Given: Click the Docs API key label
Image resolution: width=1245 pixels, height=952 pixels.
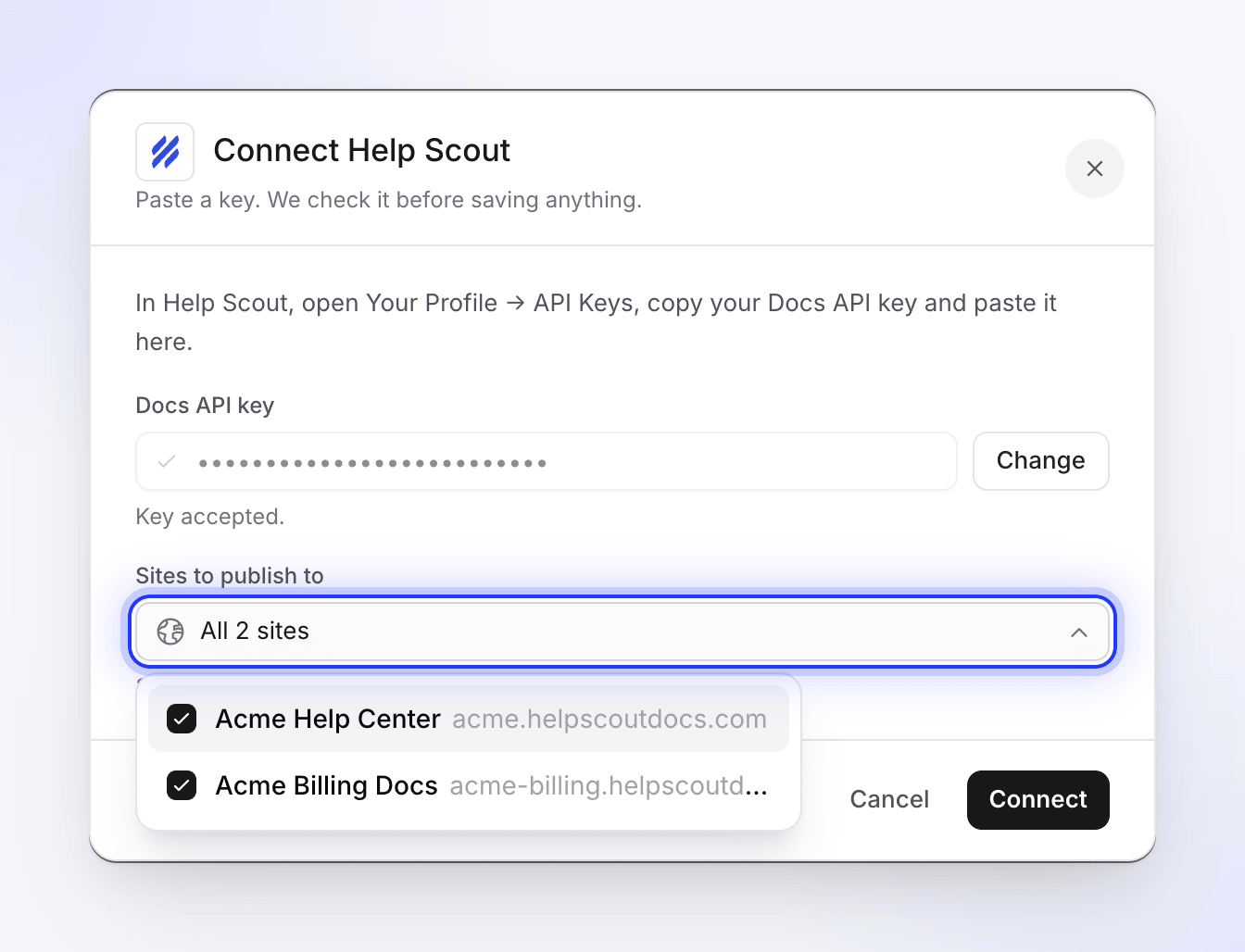Looking at the screenshot, I should 205,406.
